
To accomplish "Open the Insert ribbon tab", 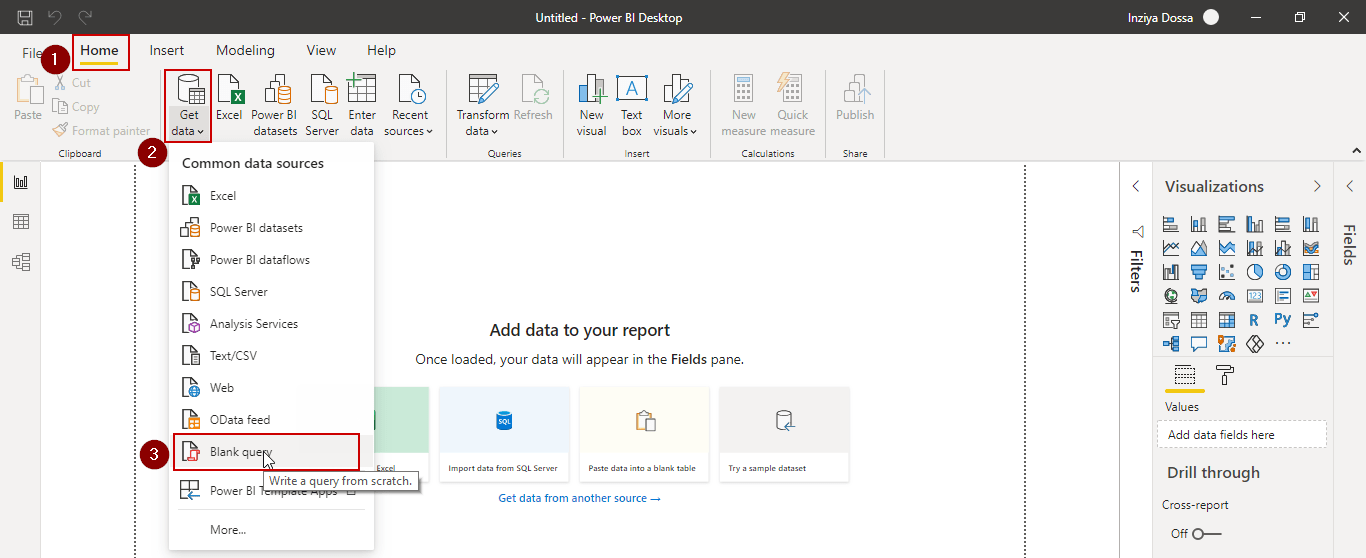I will click(167, 50).
